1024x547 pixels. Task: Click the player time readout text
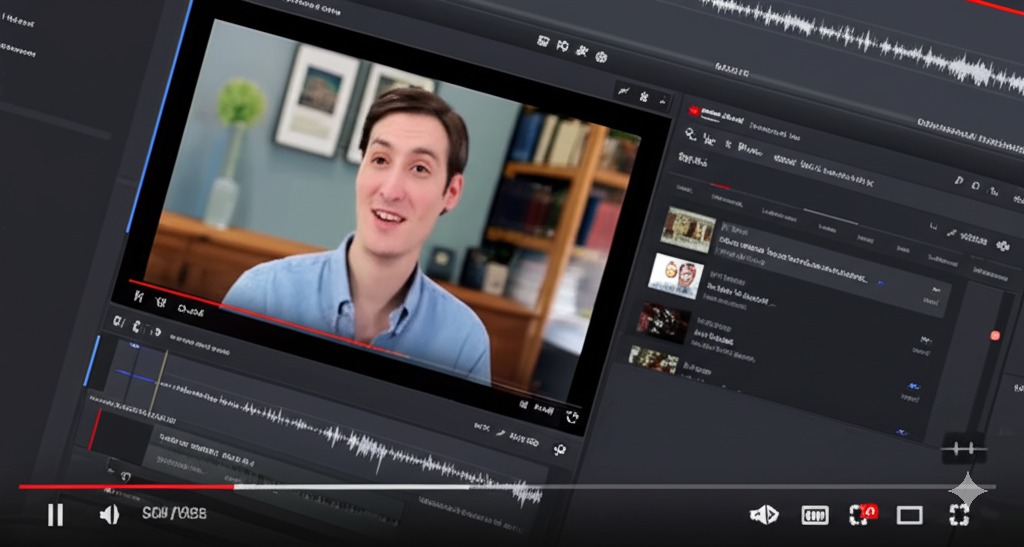(x=174, y=513)
